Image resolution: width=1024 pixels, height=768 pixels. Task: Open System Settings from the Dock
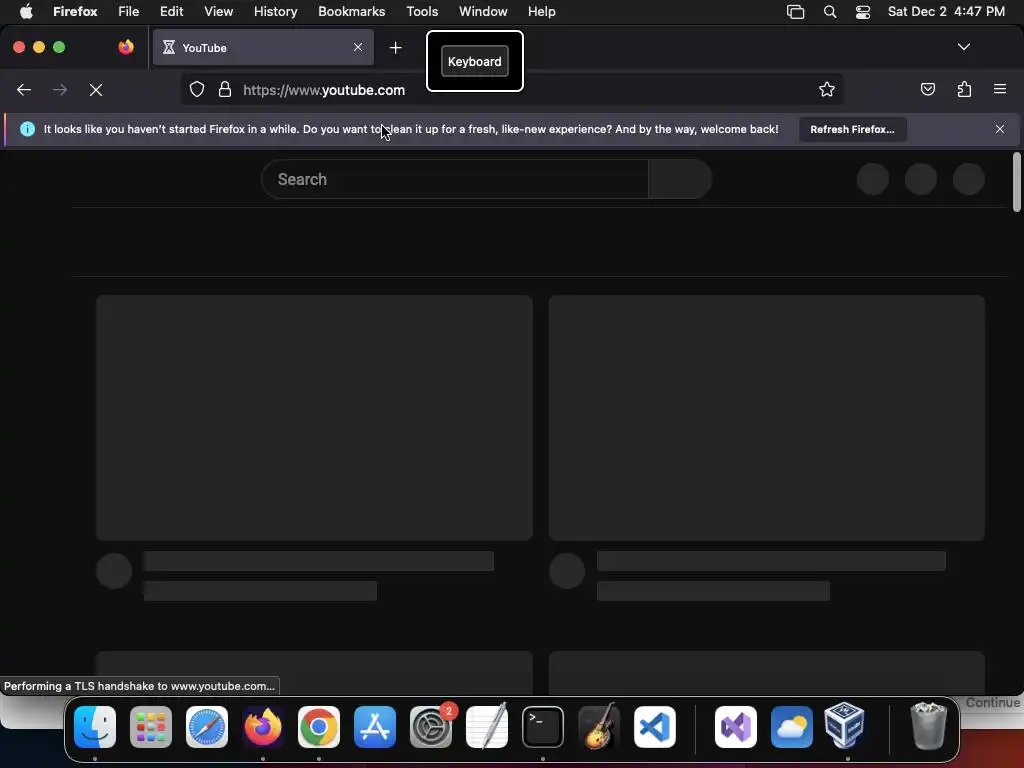431,727
